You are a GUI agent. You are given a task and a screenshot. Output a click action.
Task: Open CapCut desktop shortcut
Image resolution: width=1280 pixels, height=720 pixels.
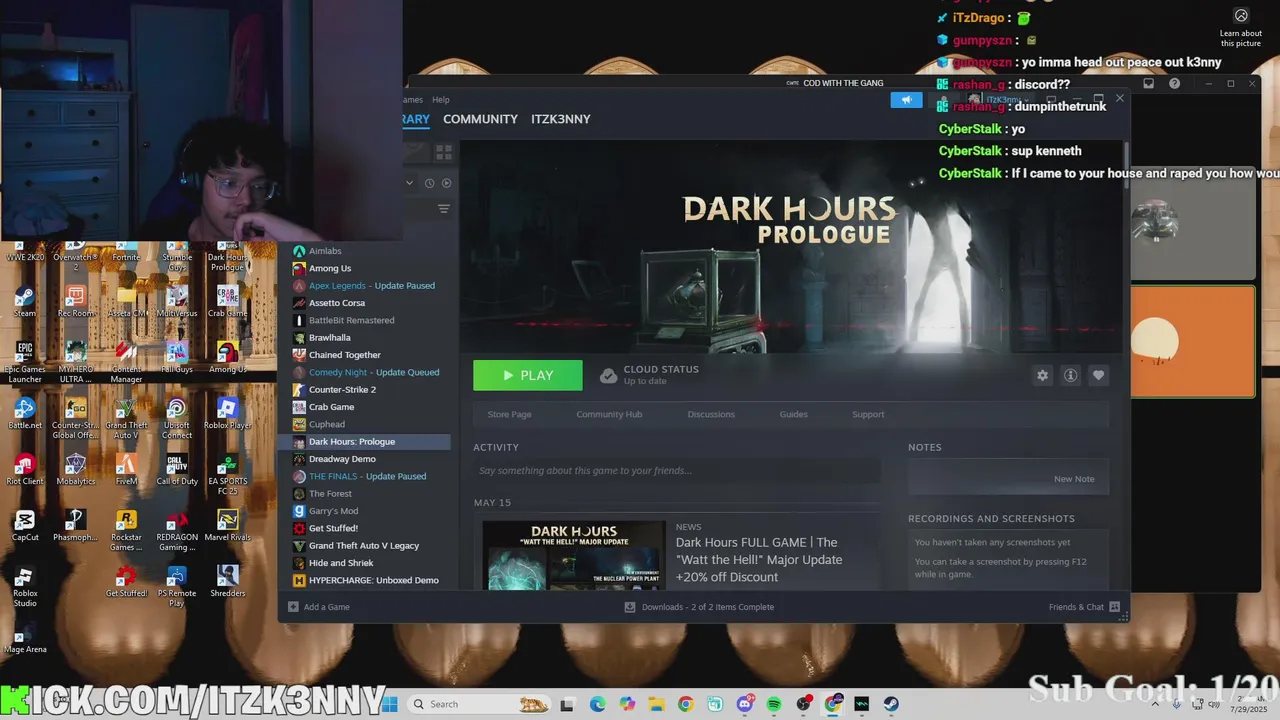click(25, 525)
